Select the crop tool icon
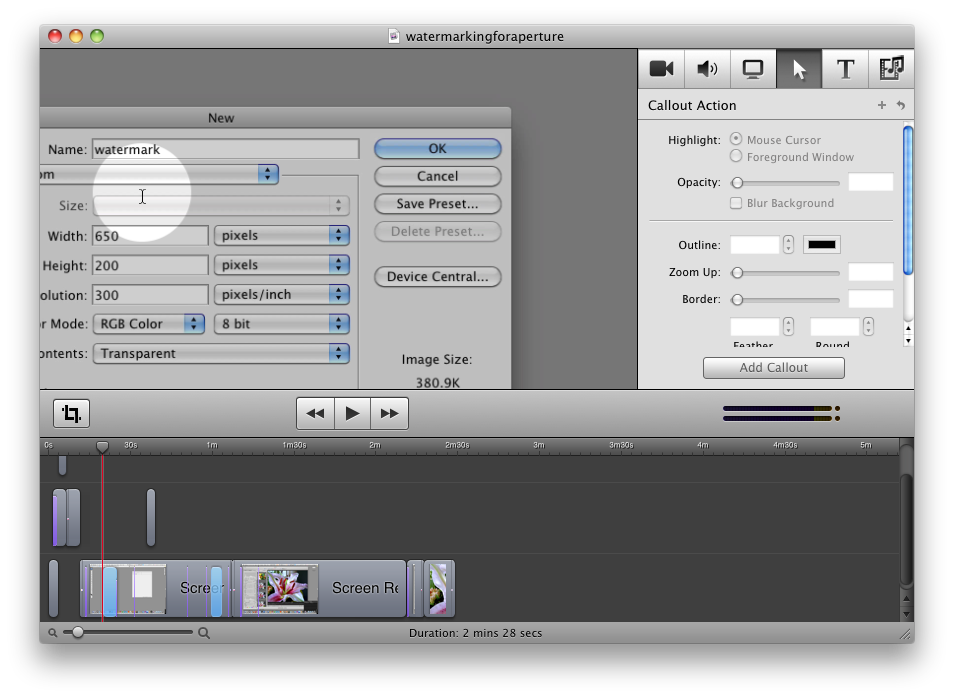The height and width of the screenshot is (698, 954). click(71, 413)
